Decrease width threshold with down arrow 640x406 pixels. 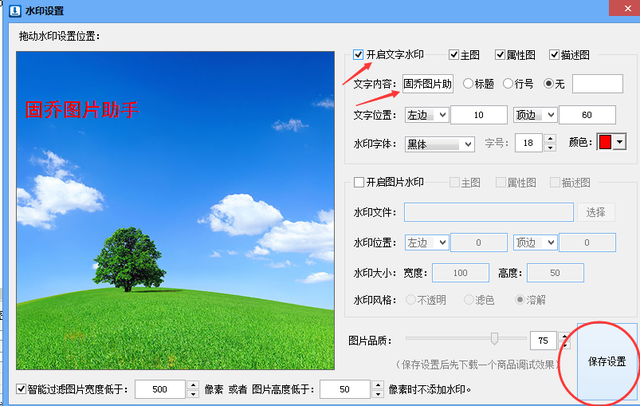(x=193, y=394)
